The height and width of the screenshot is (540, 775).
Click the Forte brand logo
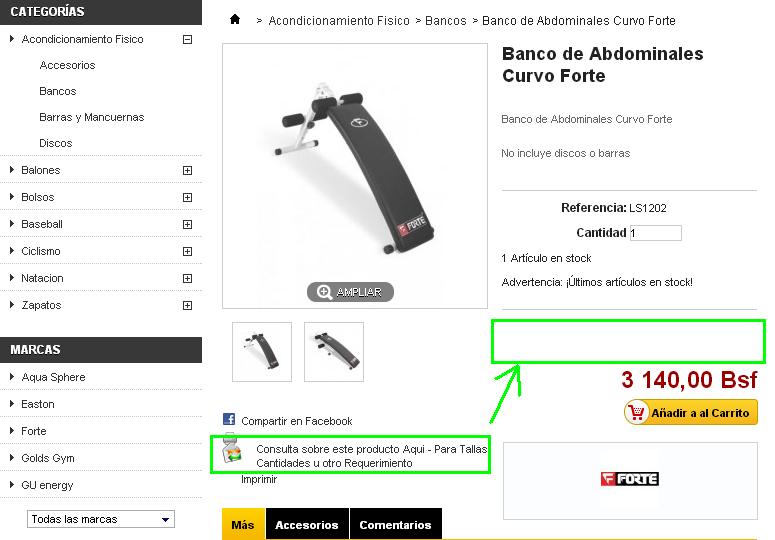coord(629,479)
